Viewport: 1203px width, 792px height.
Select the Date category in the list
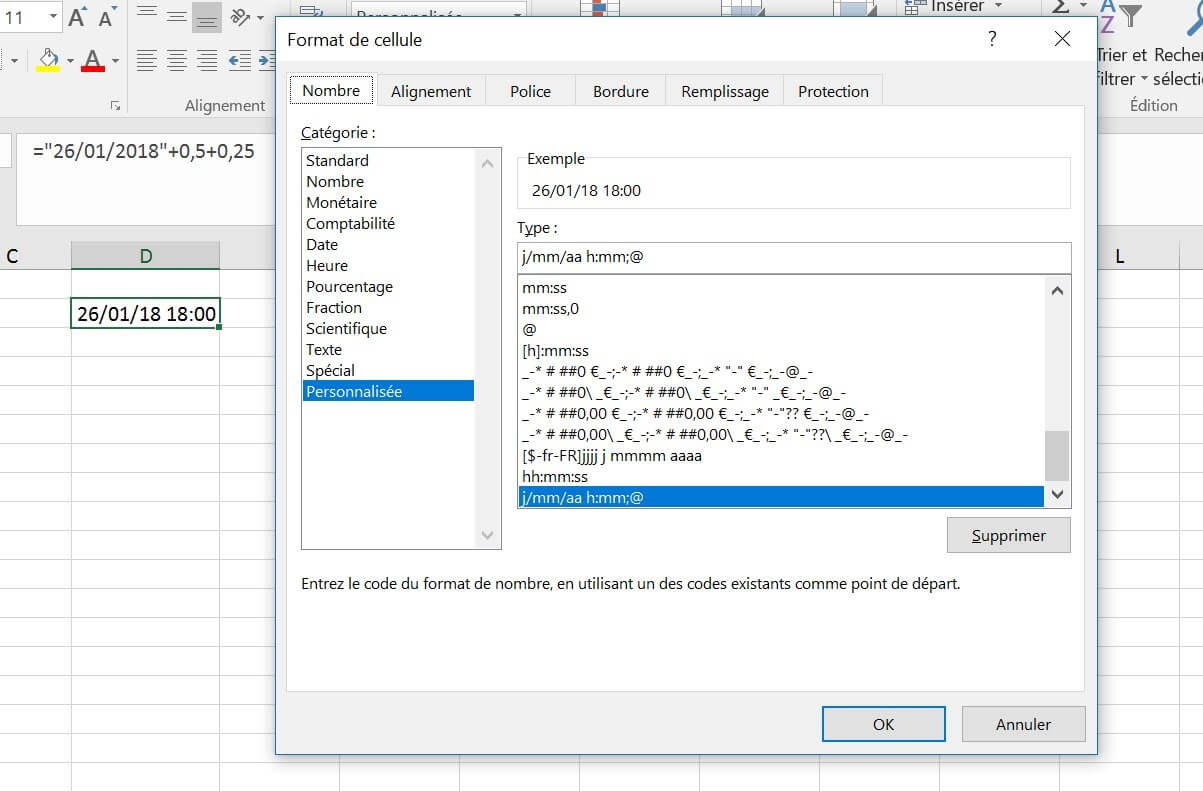point(322,244)
